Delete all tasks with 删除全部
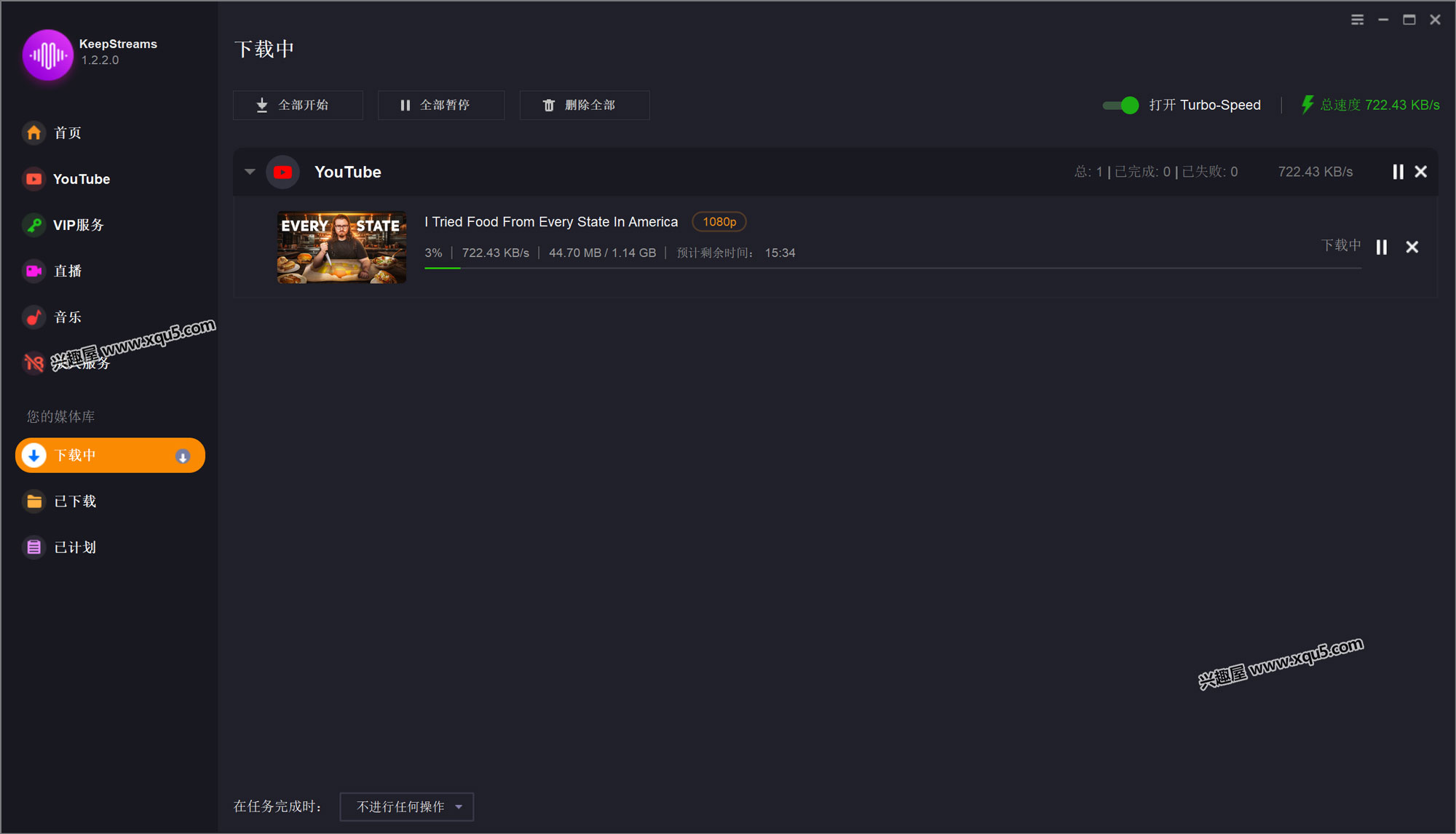The height and width of the screenshot is (834, 1456). pos(585,106)
